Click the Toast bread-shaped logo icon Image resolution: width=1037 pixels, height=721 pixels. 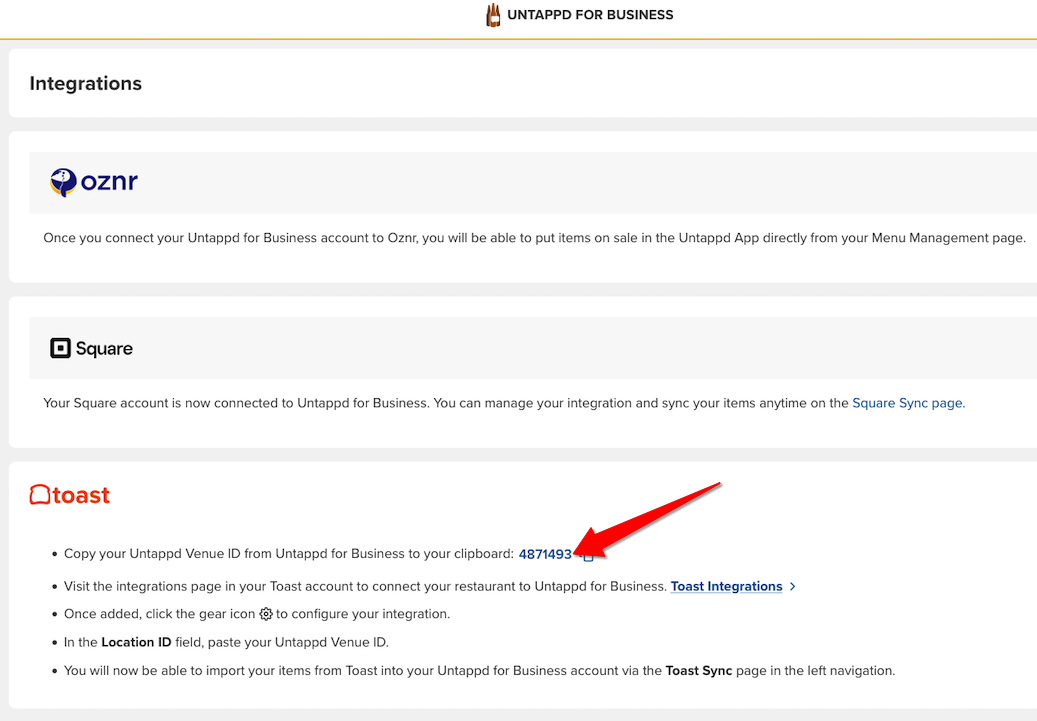[40, 495]
